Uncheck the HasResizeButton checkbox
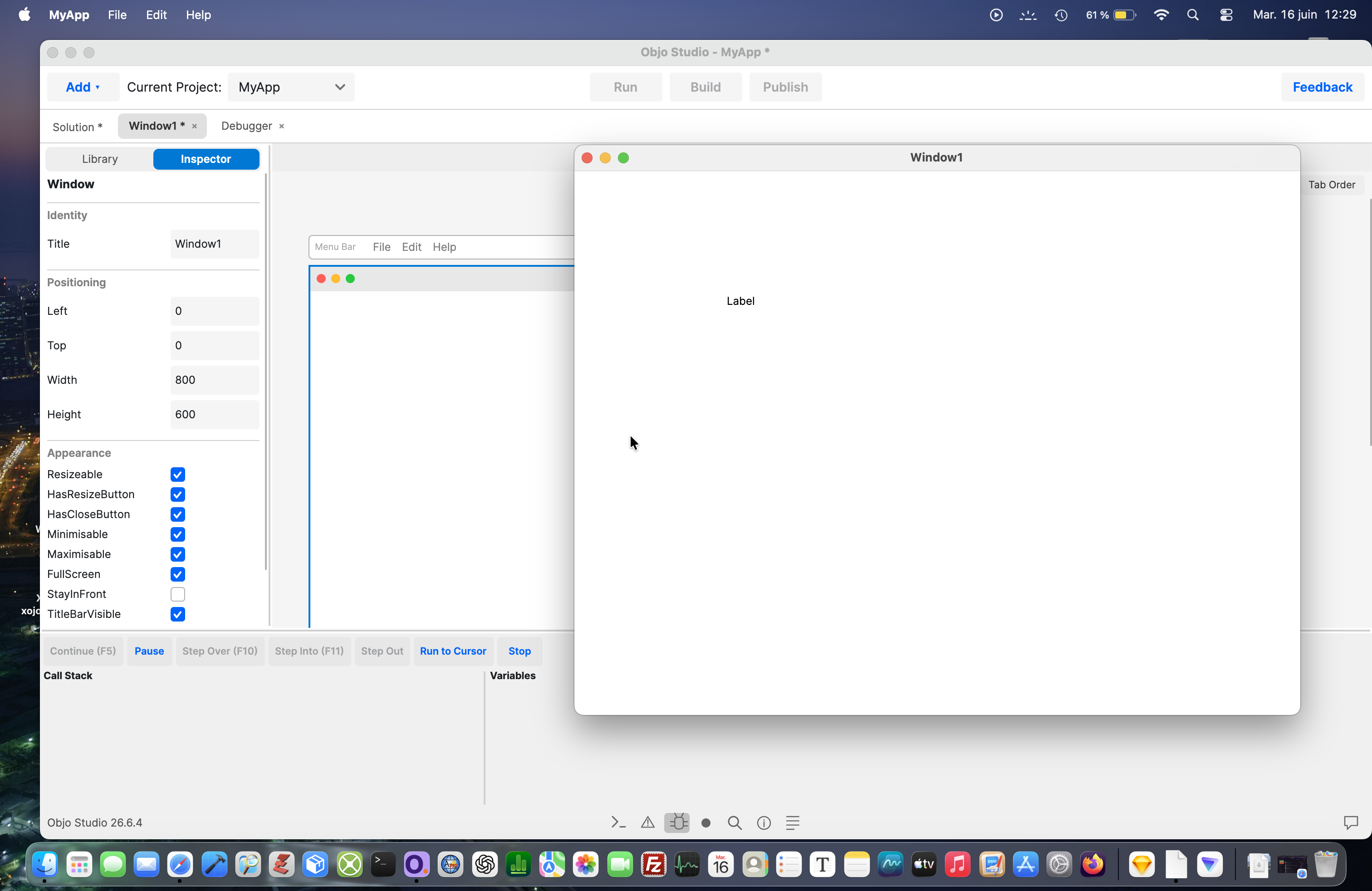The image size is (1372, 891). coord(177,494)
